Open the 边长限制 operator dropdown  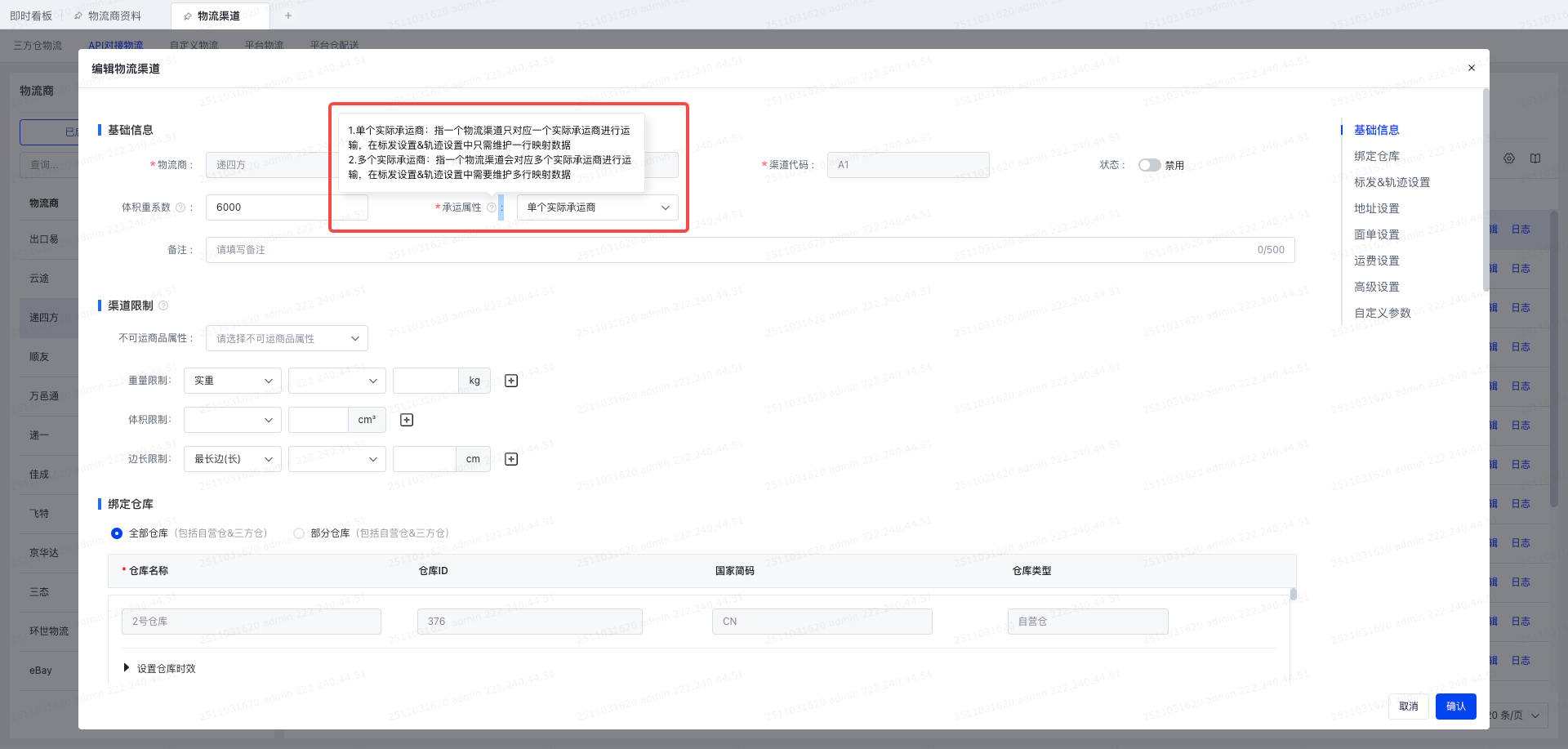(337, 459)
